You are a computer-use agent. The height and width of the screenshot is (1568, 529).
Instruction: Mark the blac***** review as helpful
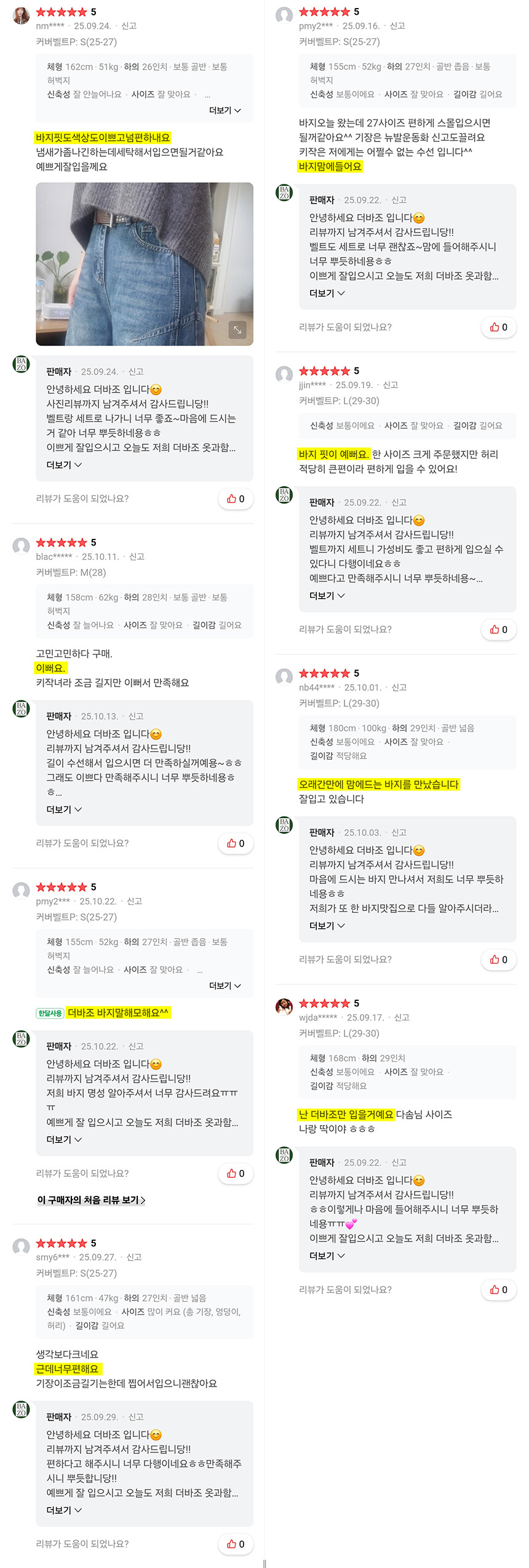pos(236,843)
